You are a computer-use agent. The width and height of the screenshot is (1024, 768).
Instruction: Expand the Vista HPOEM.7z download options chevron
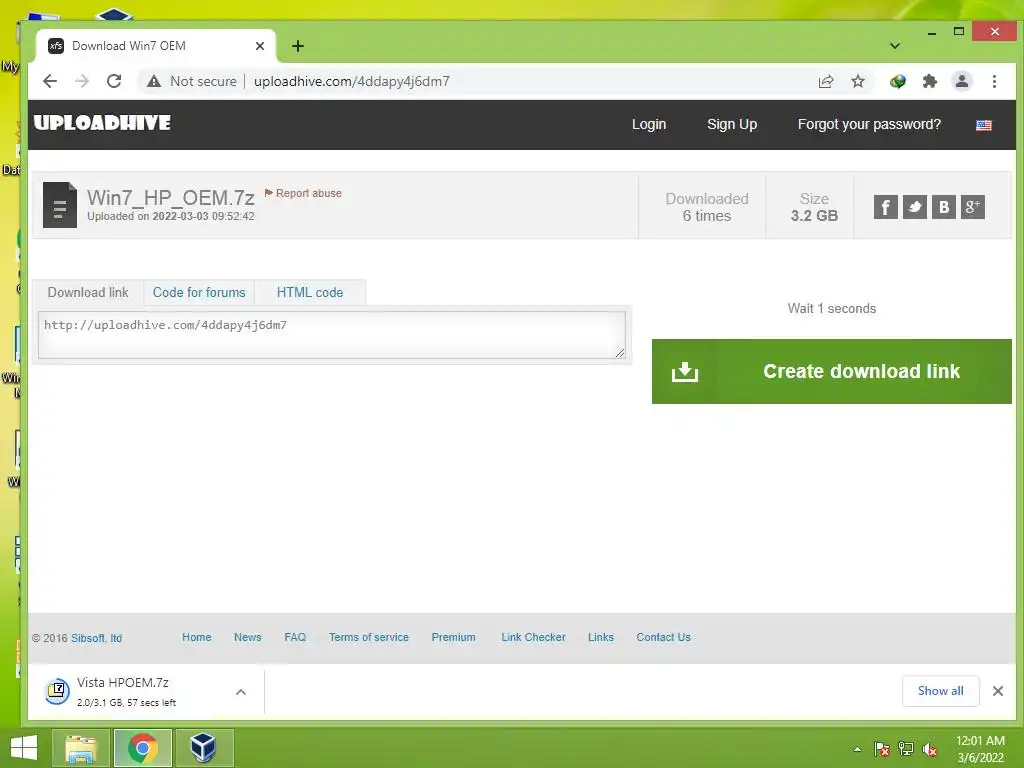[241, 692]
